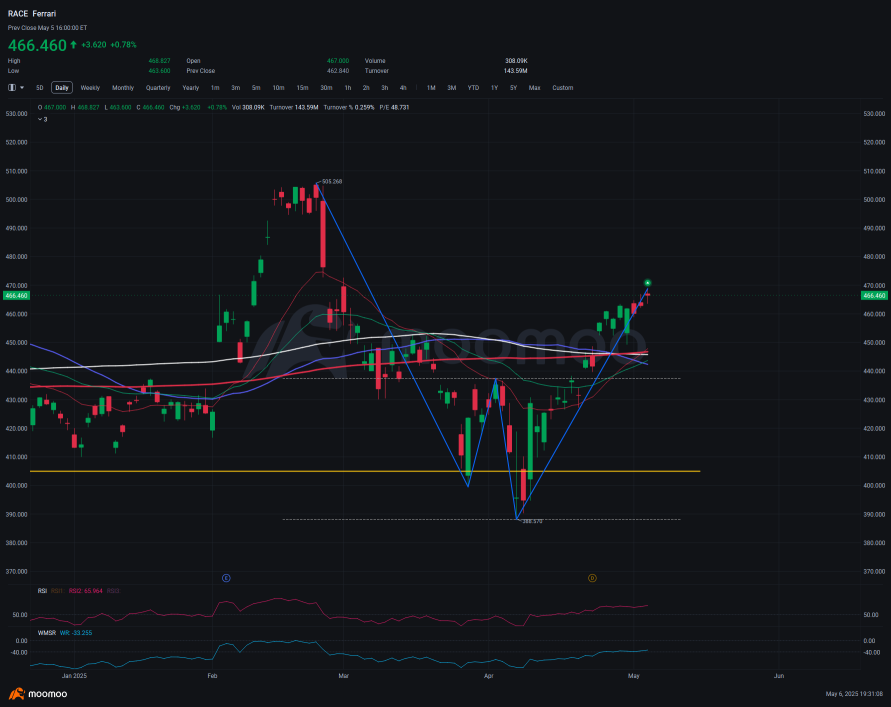
Task: Switch to the Monthly interval
Action: tap(123, 88)
